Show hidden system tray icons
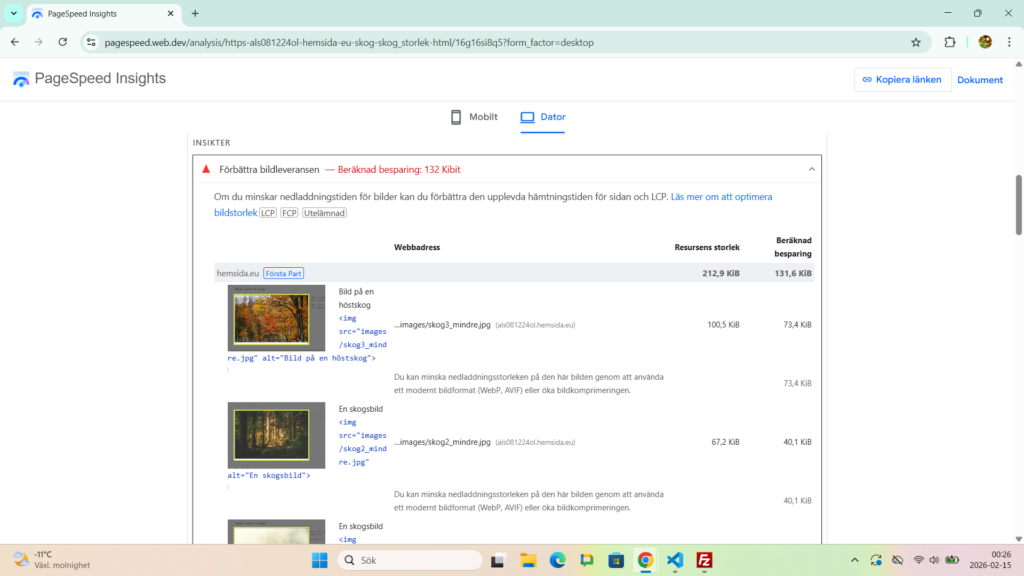Image resolution: width=1024 pixels, height=576 pixels. point(854,560)
